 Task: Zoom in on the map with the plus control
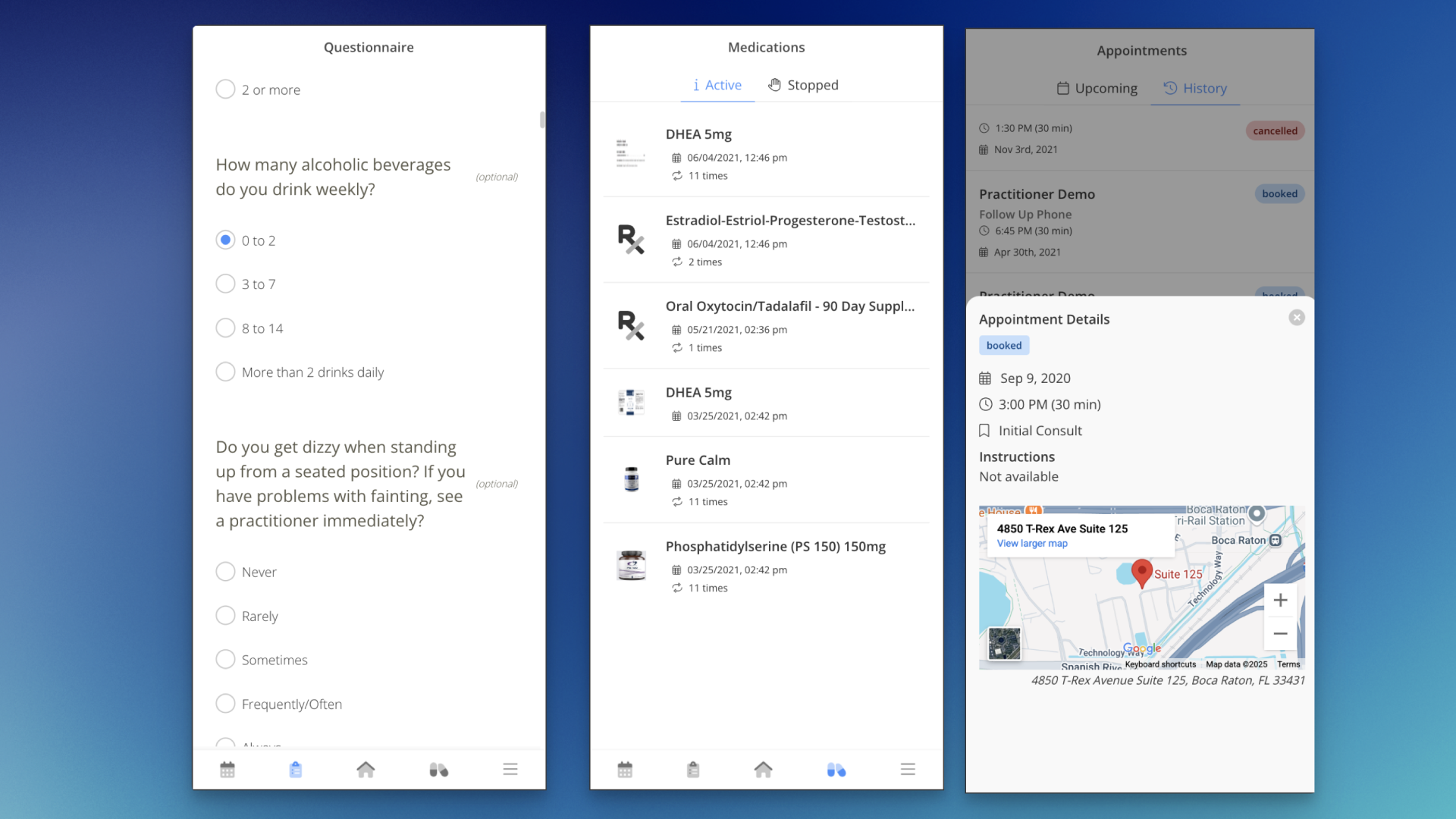coord(1280,600)
